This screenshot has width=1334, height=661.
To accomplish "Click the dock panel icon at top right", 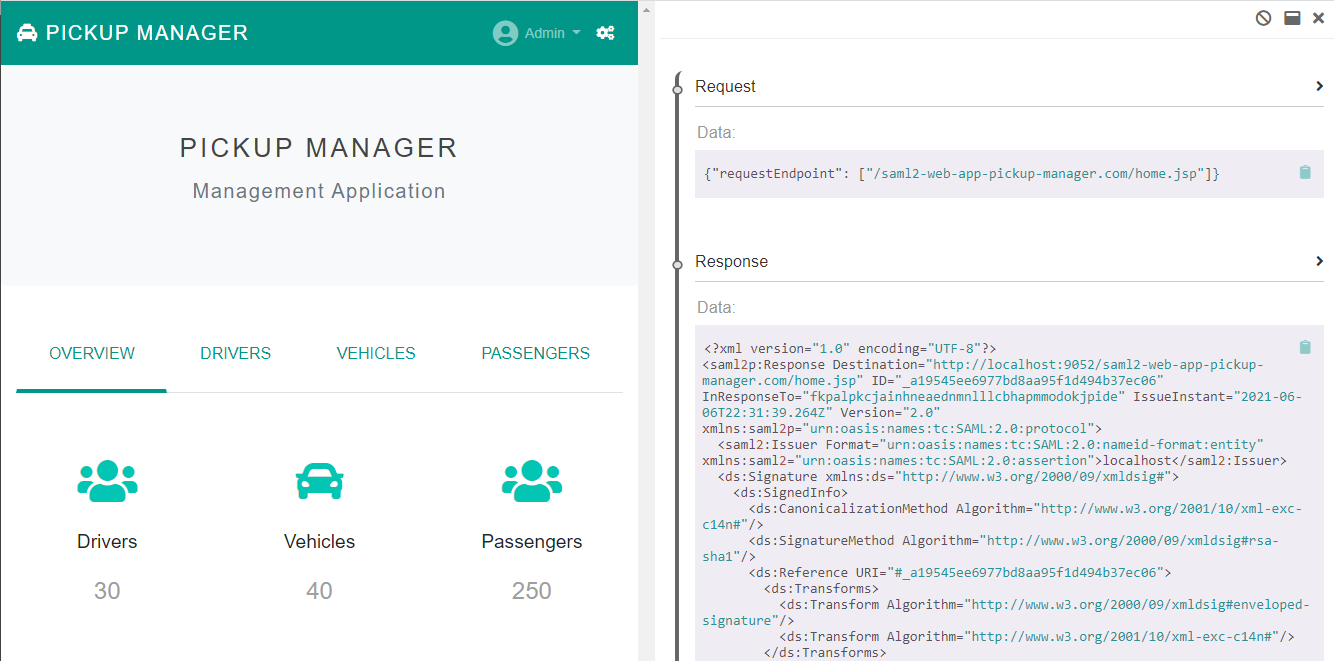I will pyautogui.click(x=1292, y=18).
